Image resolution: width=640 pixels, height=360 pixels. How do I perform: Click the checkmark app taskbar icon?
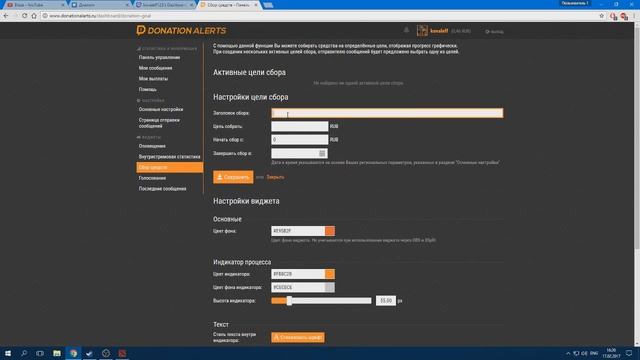[x=89, y=353]
